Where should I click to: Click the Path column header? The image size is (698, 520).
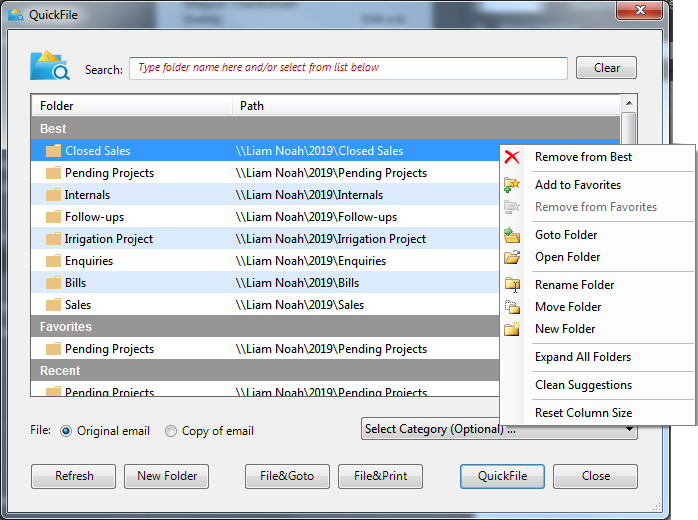[x=426, y=106]
